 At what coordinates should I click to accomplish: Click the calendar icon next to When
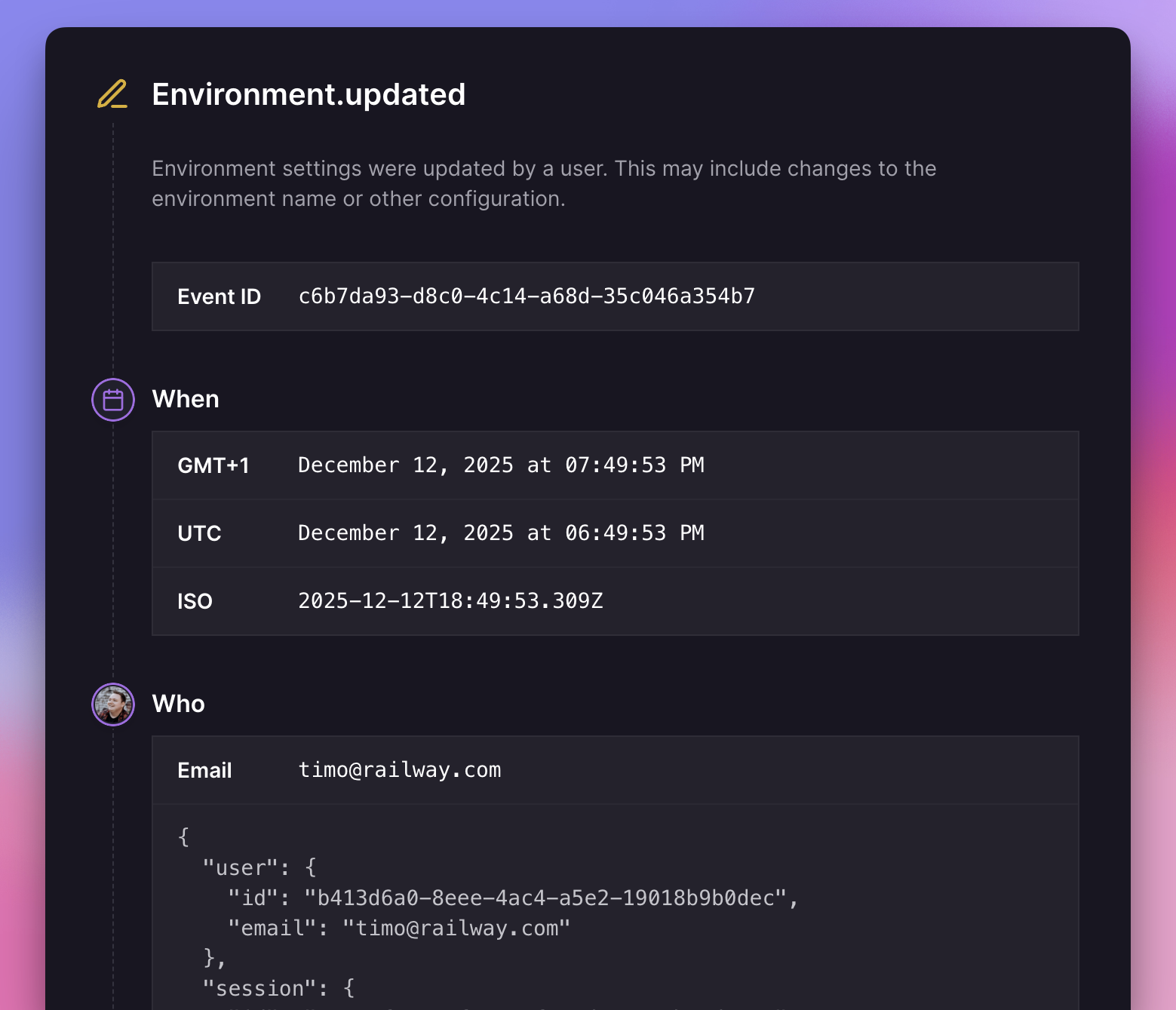coord(113,400)
